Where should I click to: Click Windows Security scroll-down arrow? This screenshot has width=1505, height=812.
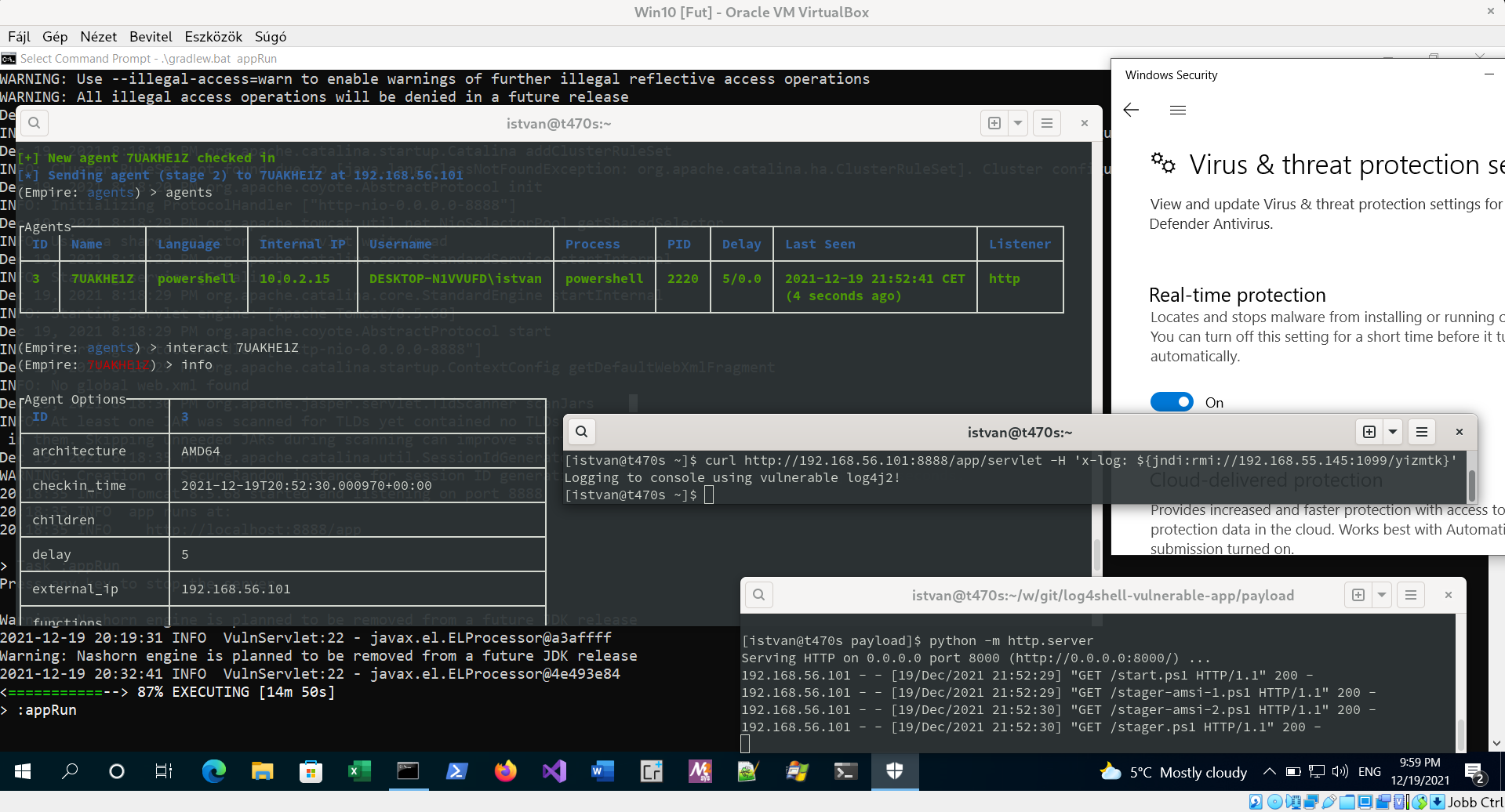click(1496, 743)
